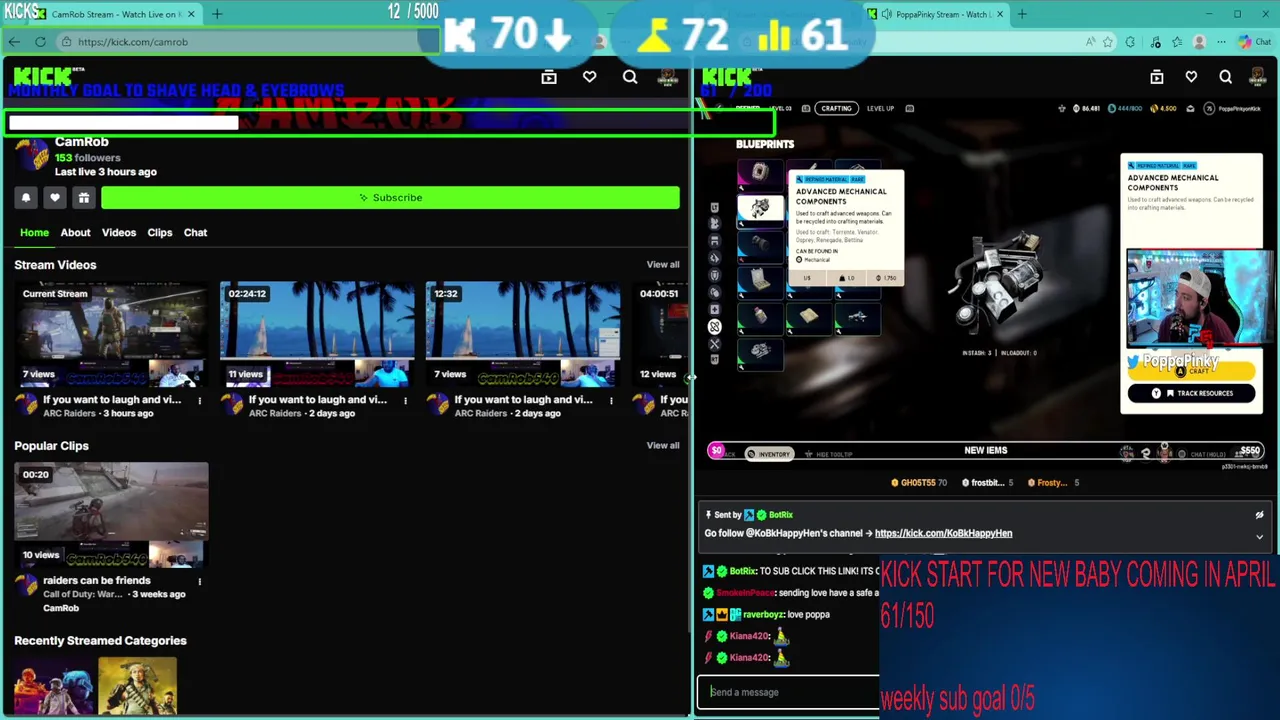Click the 'raiders can be friends' clip title
This screenshot has height=720, width=1280.
pyautogui.click(x=97, y=580)
